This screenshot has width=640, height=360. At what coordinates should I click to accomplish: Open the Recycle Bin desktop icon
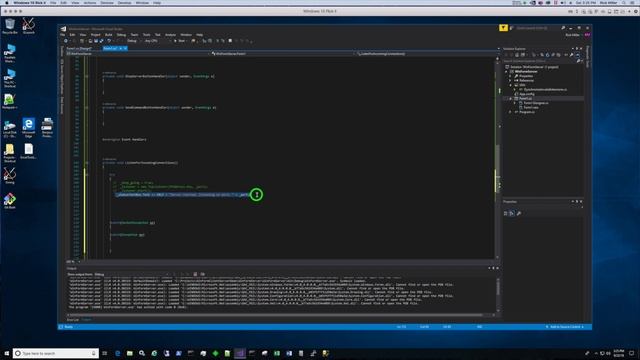tap(10, 26)
